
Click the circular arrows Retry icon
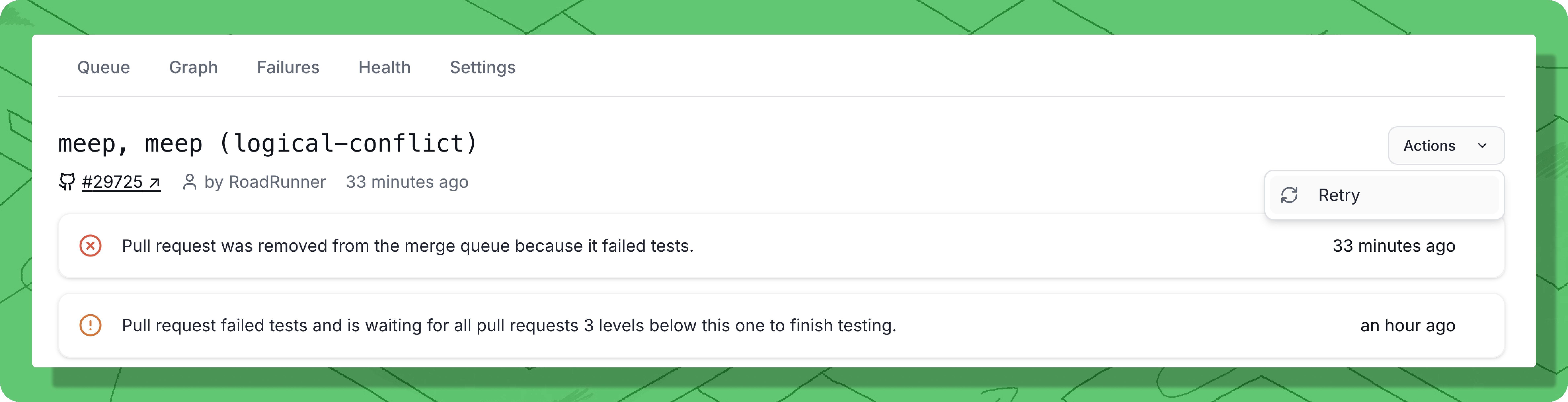pos(1289,195)
